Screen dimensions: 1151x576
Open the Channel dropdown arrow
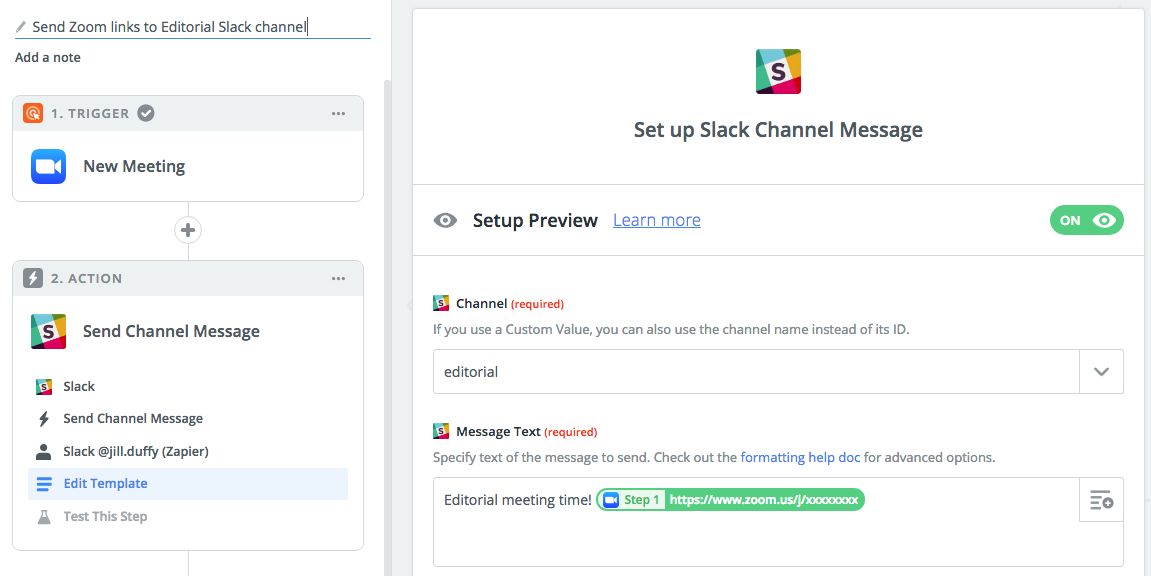pyautogui.click(x=1101, y=371)
